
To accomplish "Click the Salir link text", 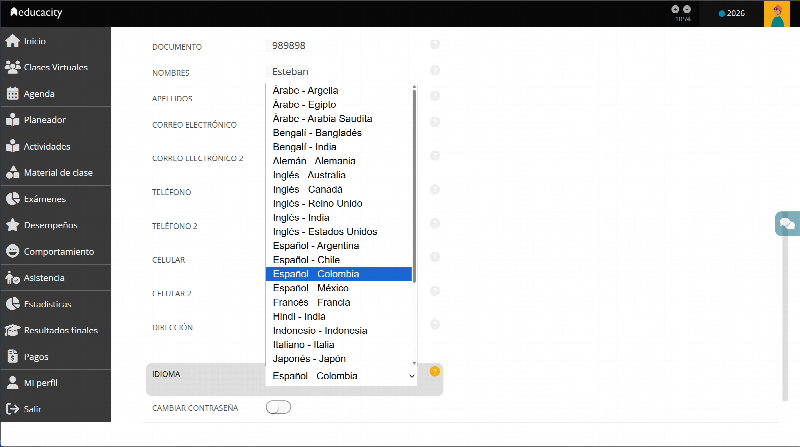I will click(x=32, y=409).
